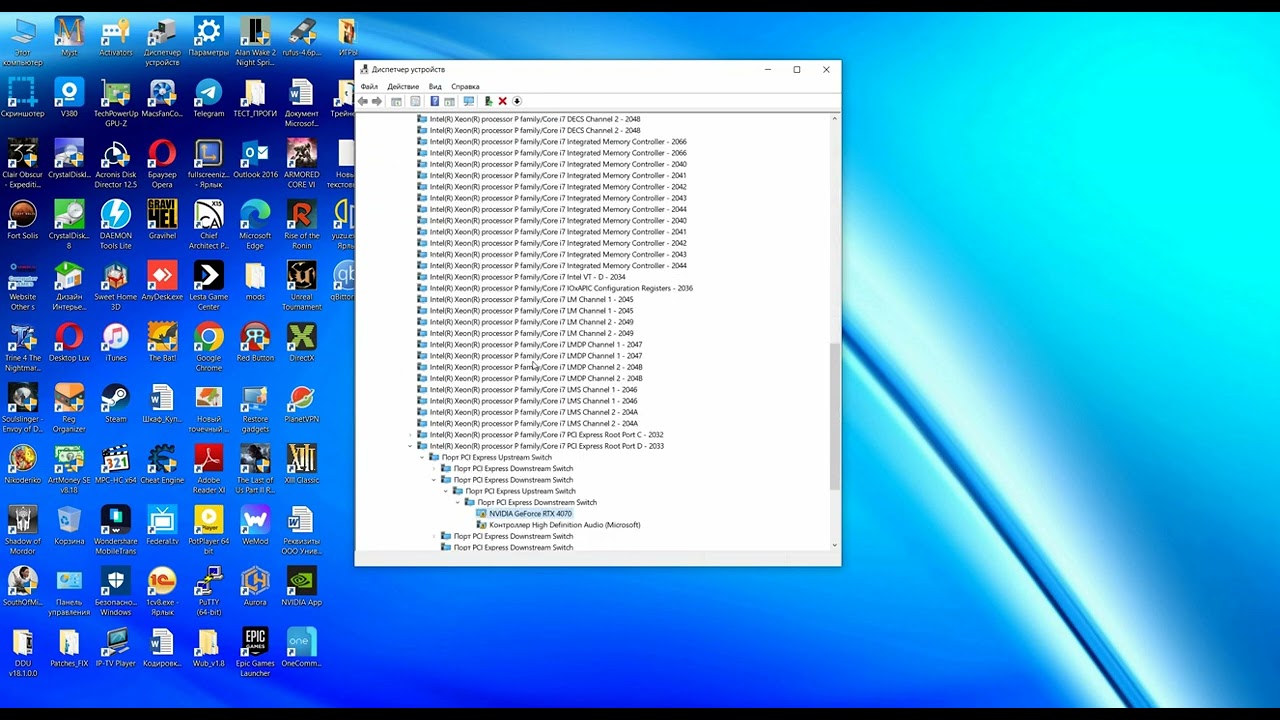Select the TechPowerUp GPU-Z desktop shortcut
The height and width of the screenshot is (720, 1280).
tap(115, 103)
